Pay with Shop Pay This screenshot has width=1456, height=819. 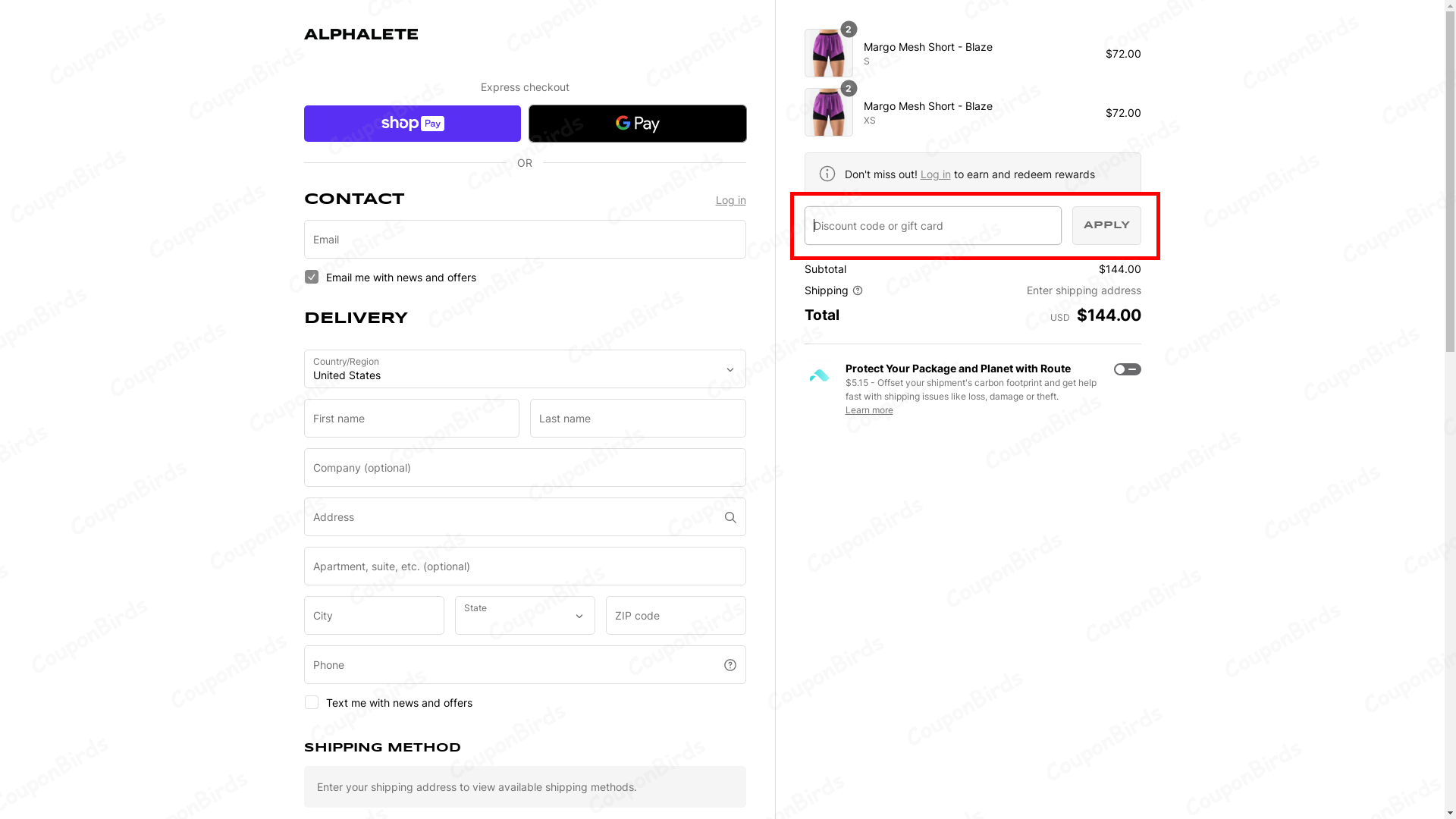click(x=413, y=124)
